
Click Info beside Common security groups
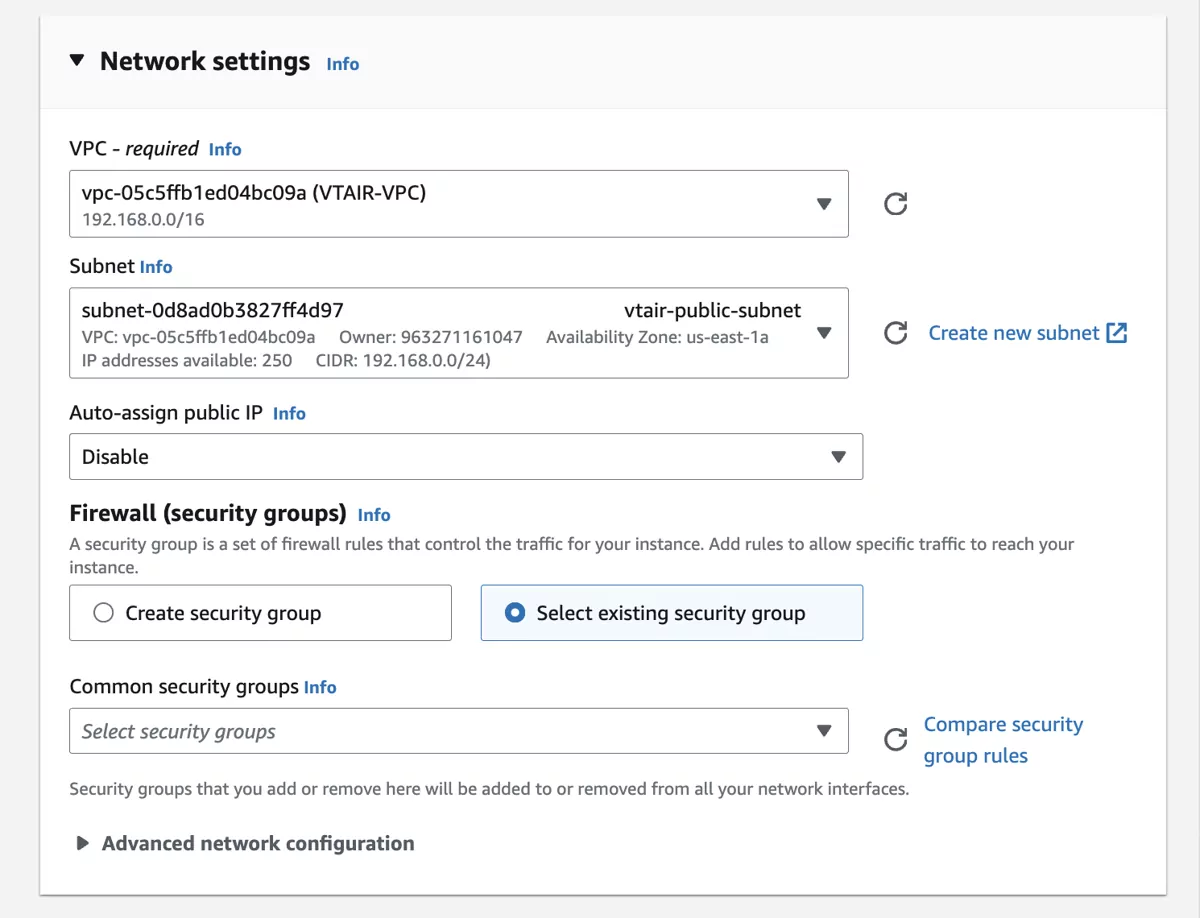(x=320, y=687)
